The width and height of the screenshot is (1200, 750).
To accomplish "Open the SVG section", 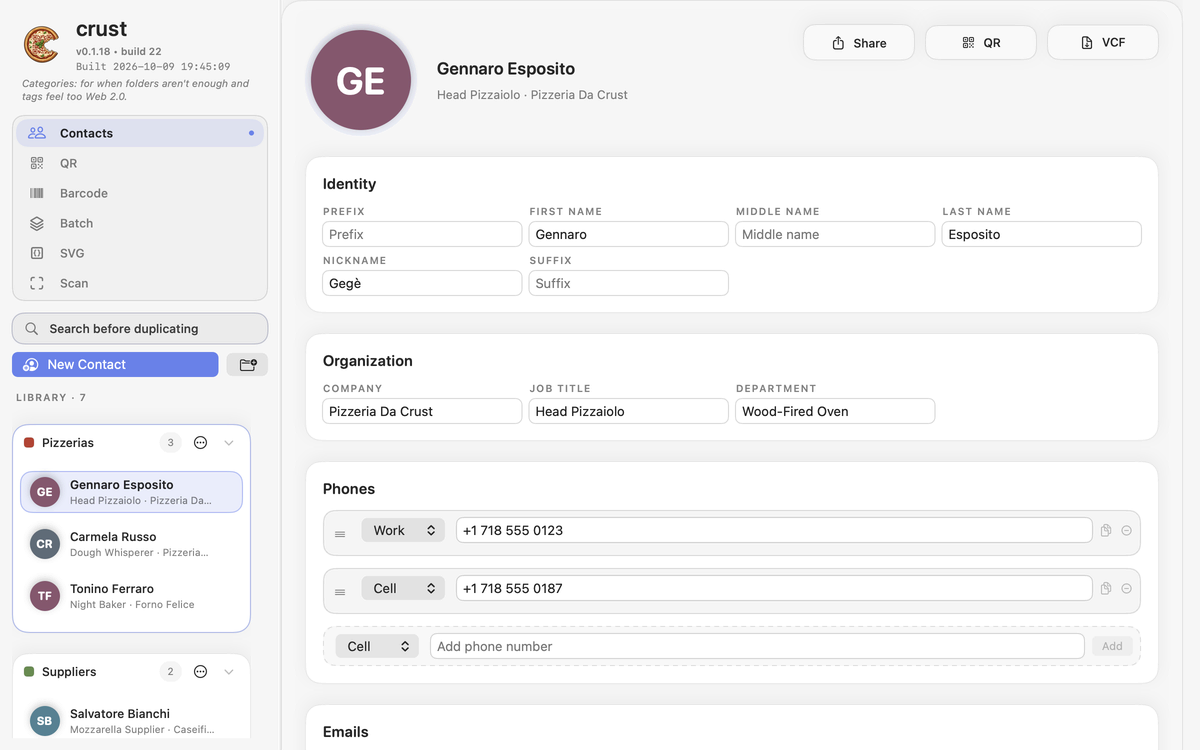I will (140, 253).
